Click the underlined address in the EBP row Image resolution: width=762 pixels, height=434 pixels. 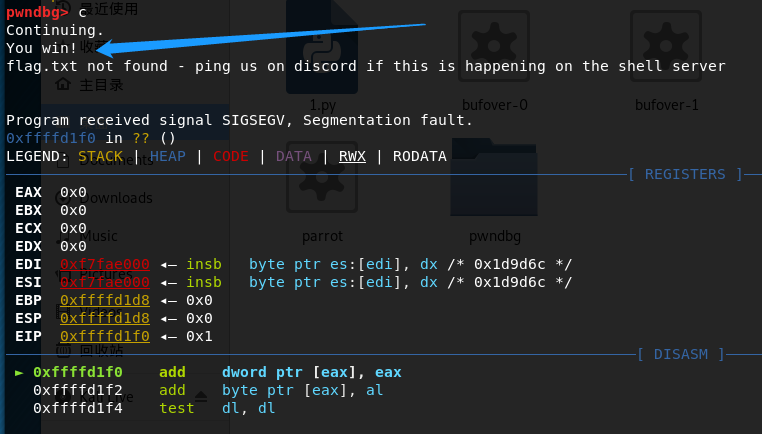[105, 300]
